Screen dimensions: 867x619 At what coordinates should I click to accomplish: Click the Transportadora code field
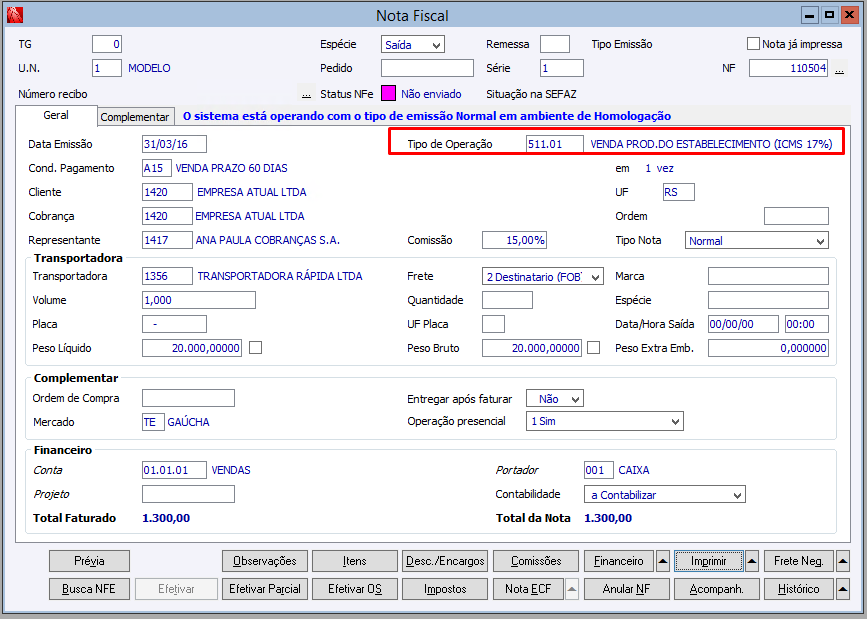pyautogui.click(x=167, y=276)
